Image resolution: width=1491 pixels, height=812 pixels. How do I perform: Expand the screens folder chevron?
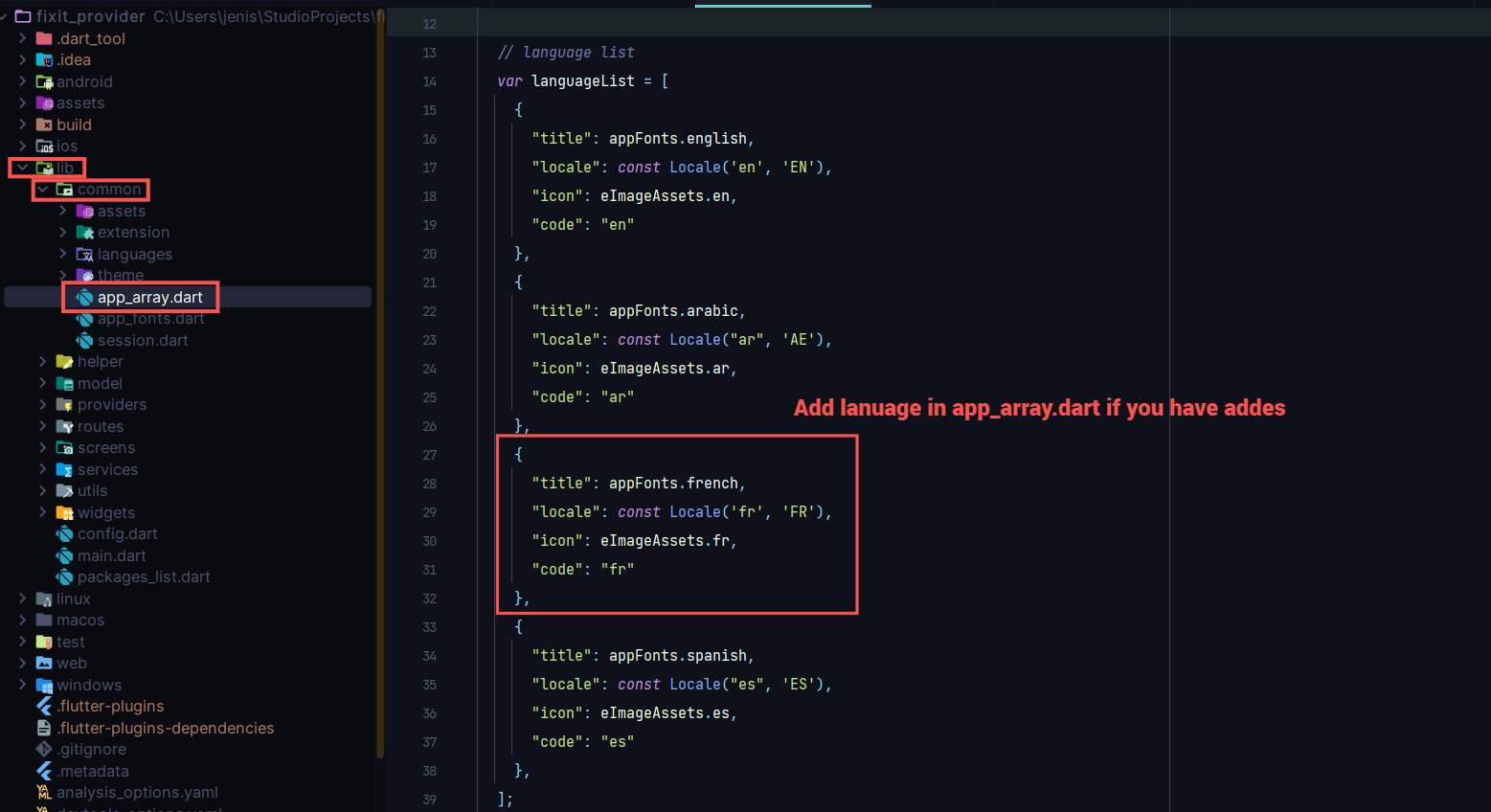[42, 448]
